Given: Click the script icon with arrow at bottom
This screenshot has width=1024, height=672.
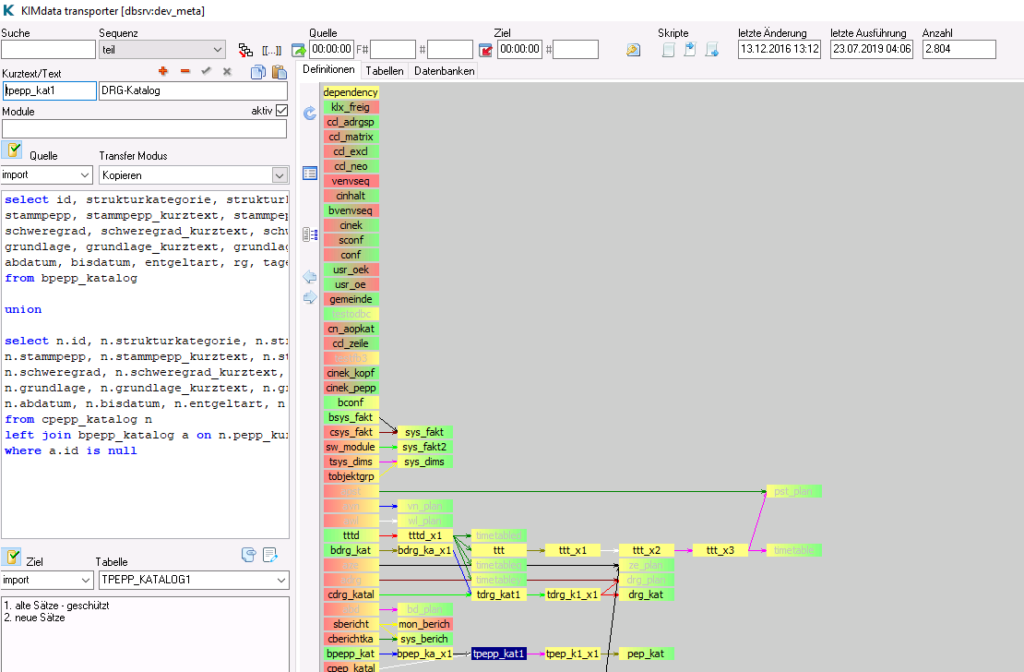Looking at the screenshot, I should (x=712, y=50).
